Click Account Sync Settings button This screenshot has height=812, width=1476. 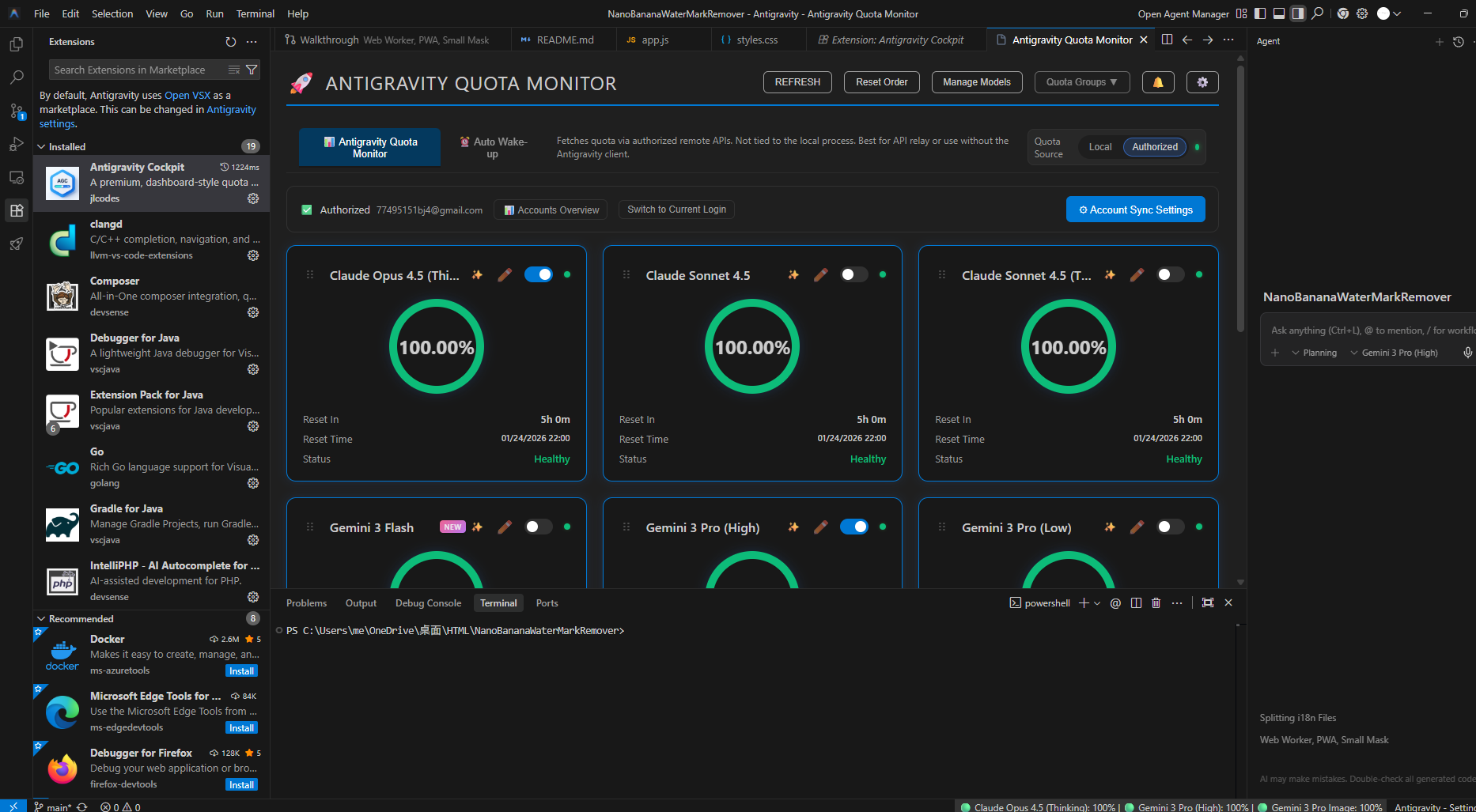[x=1136, y=210]
